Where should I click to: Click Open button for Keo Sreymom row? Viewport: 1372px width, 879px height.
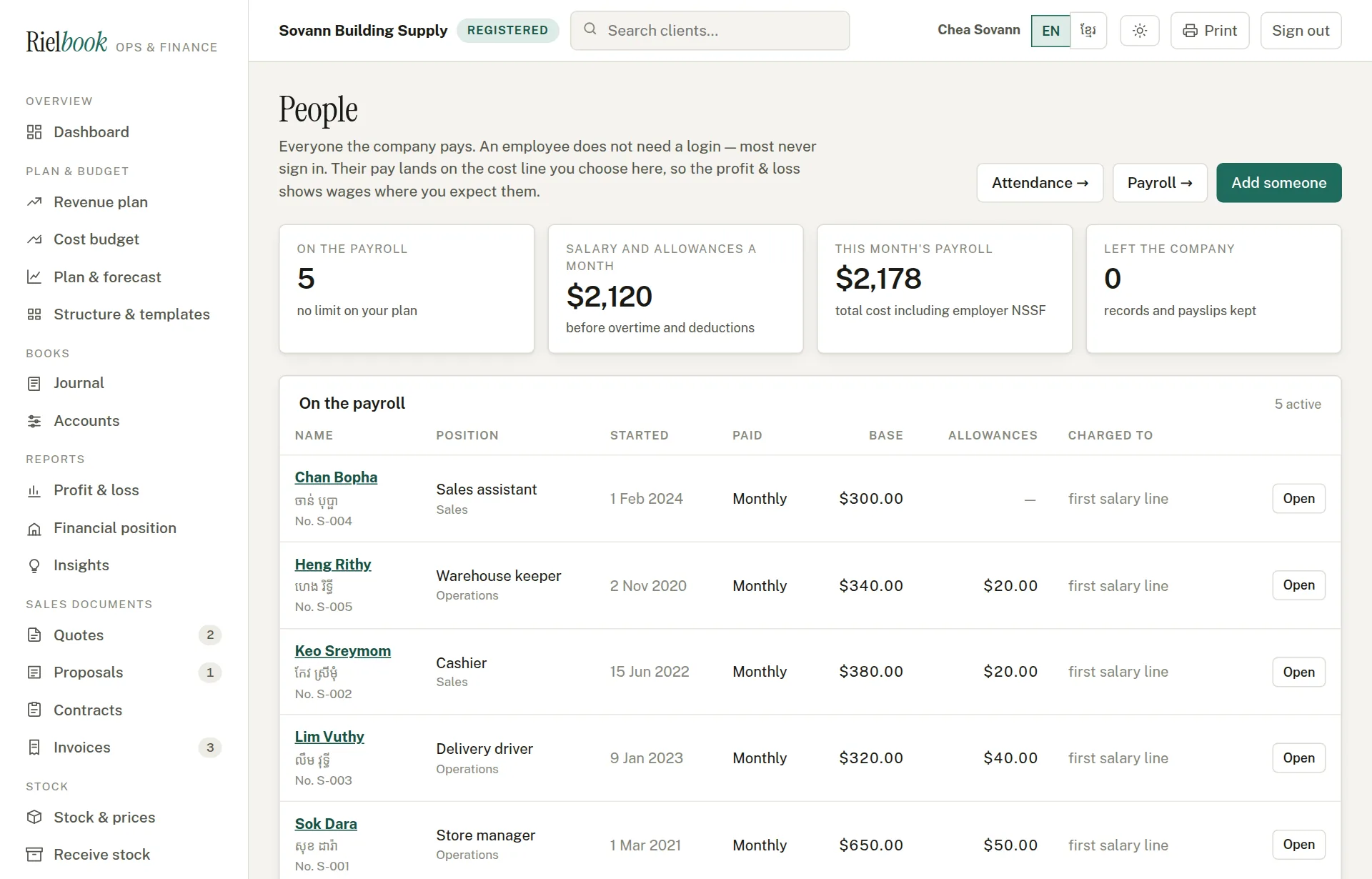coord(1298,672)
